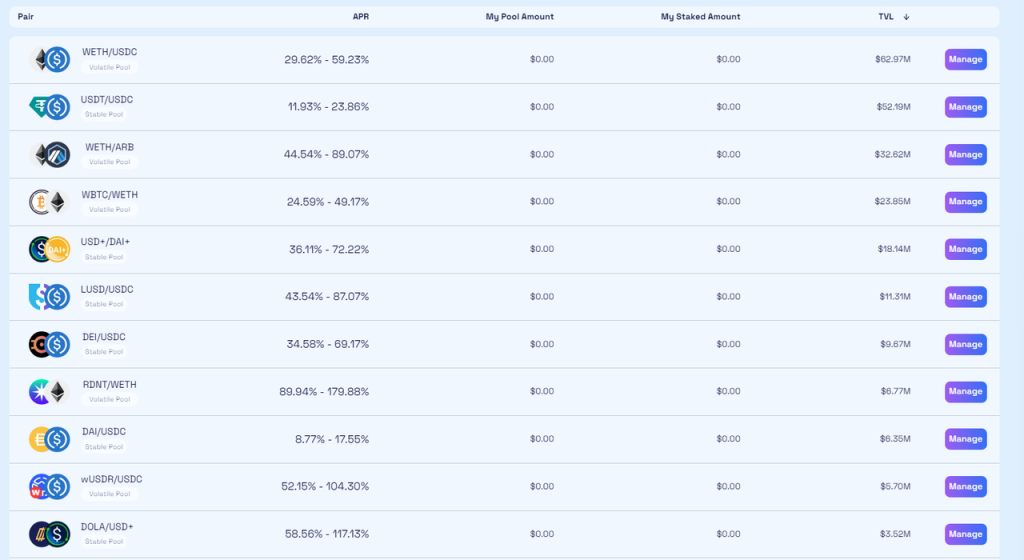Screen dimensions: 1024x560
Task: Sort pools by TVL arrow
Action: click(x=906, y=17)
